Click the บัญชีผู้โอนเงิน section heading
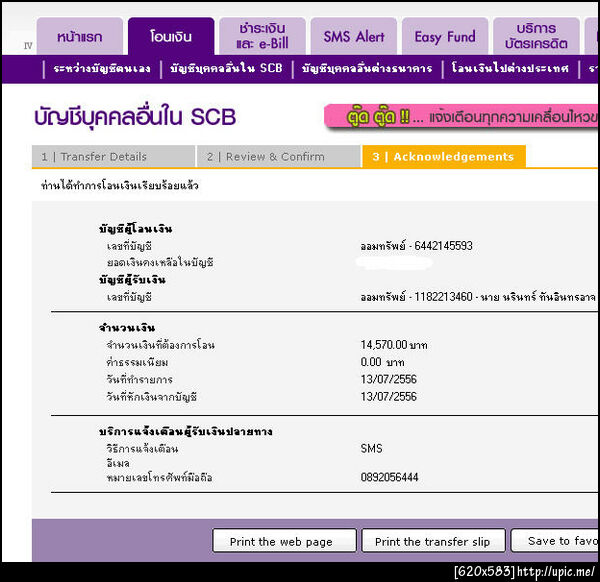 135,229
